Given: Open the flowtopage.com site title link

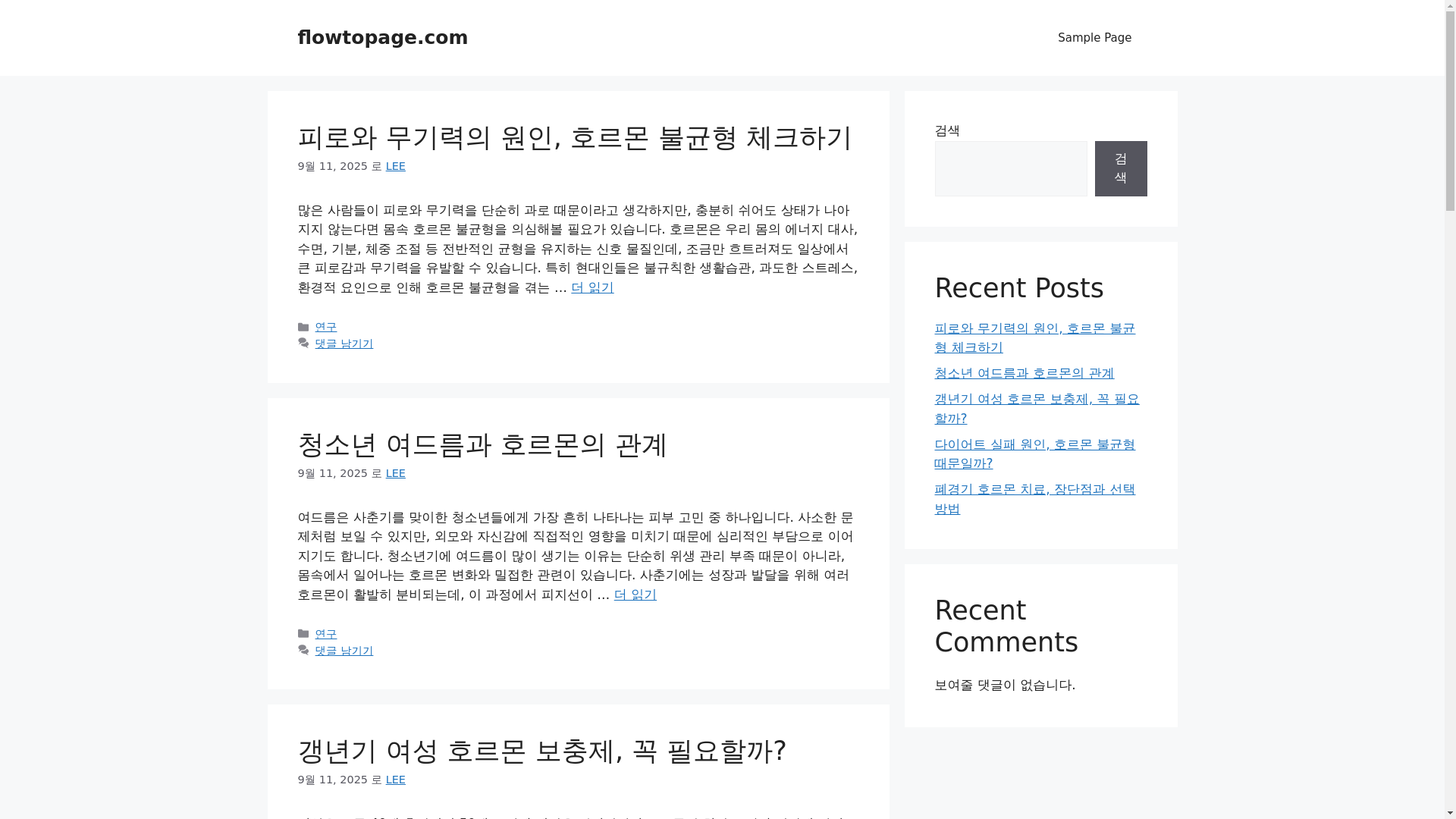Looking at the screenshot, I should tap(382, 37).
